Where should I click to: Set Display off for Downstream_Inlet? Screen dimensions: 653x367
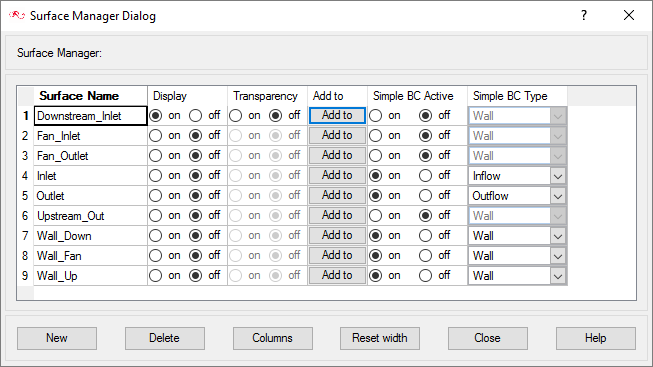(195, 115)
